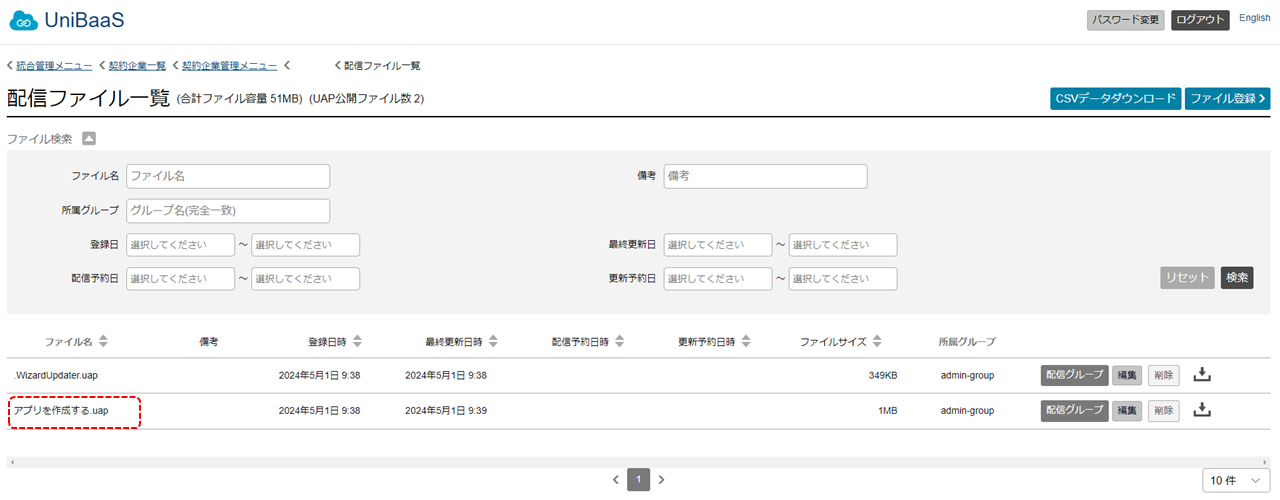Screen dimensions: 1280x500
Task: Click the CSVデータダウンロード button
Action: click(1115, 99)
